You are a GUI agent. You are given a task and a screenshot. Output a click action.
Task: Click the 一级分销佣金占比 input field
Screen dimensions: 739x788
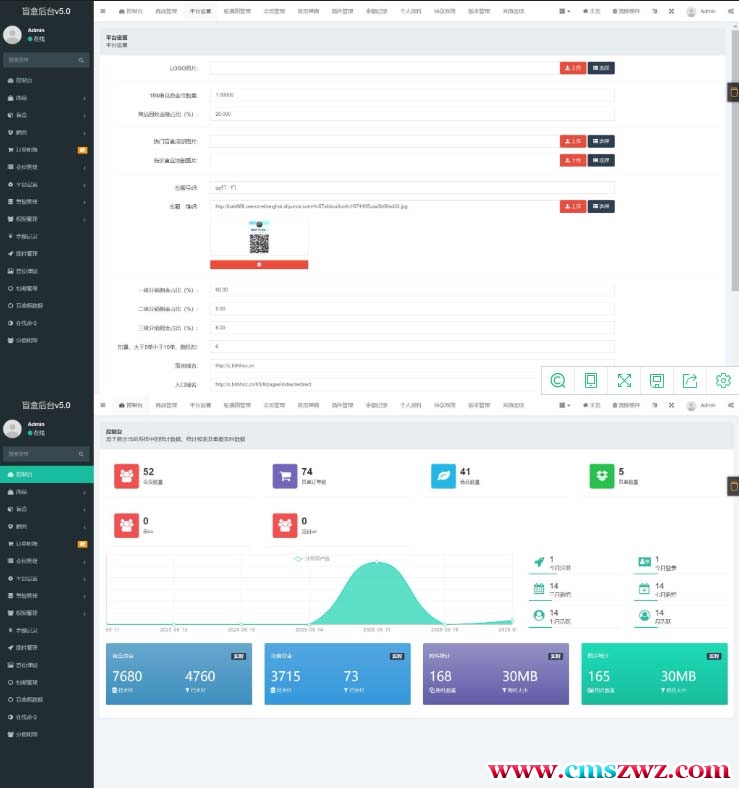[x=411, y=290]
